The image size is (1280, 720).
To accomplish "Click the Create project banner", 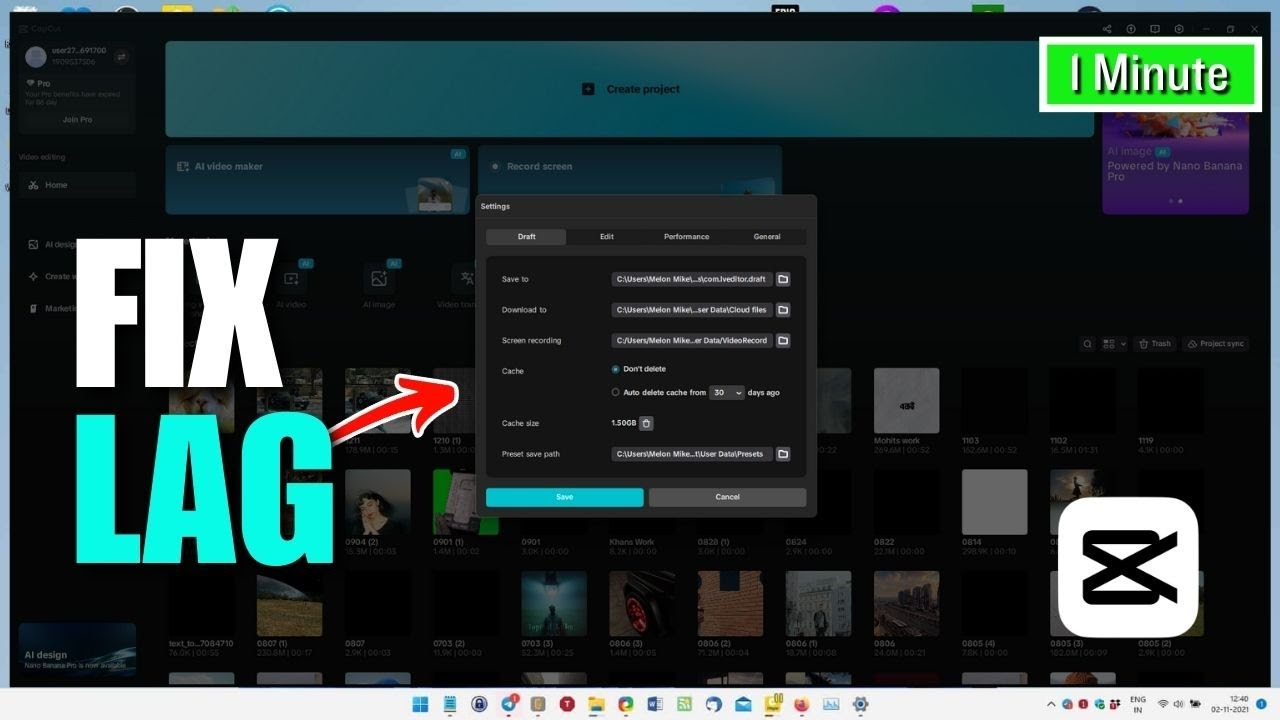I will (x=629, y=89).
